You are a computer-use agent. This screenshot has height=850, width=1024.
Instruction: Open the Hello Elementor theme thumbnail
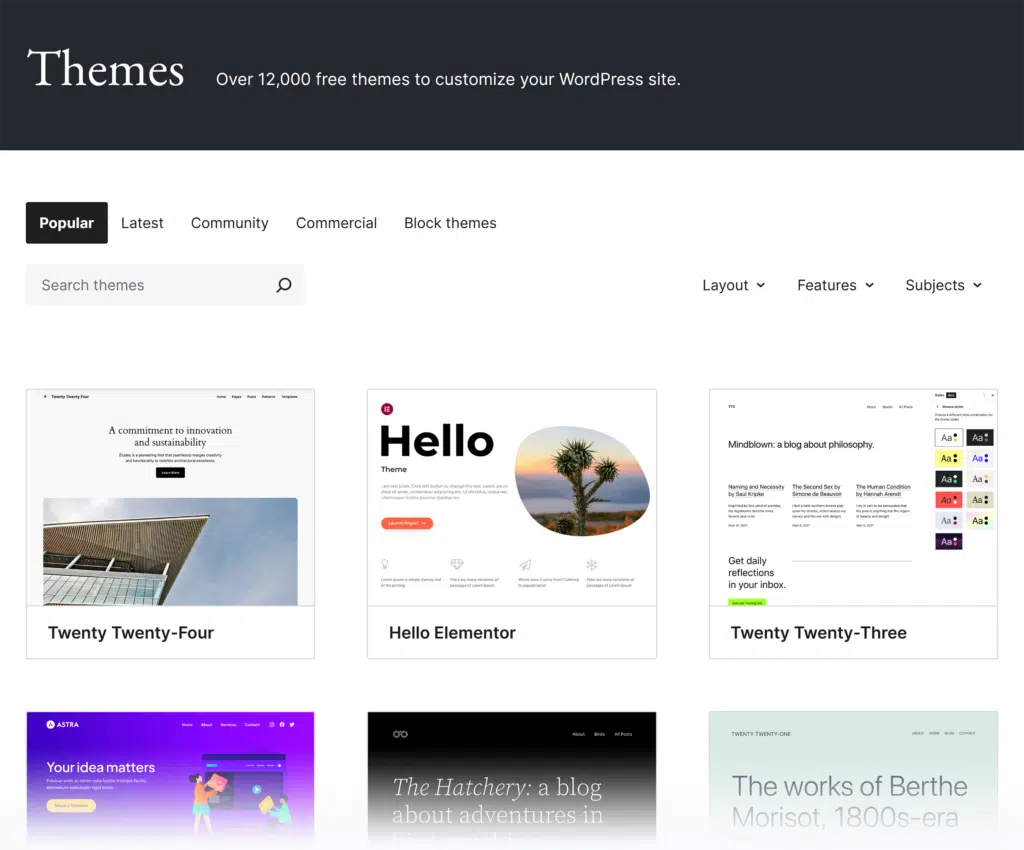[x=512, y=497]
